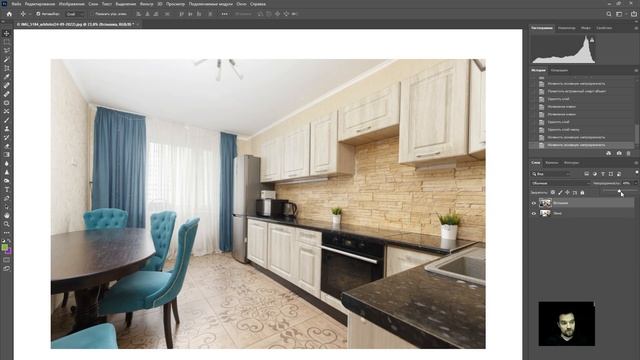Click the histogram cached data warning triangle
The height and width of the screenshot is (360, 640).
(x=592, y=40)
